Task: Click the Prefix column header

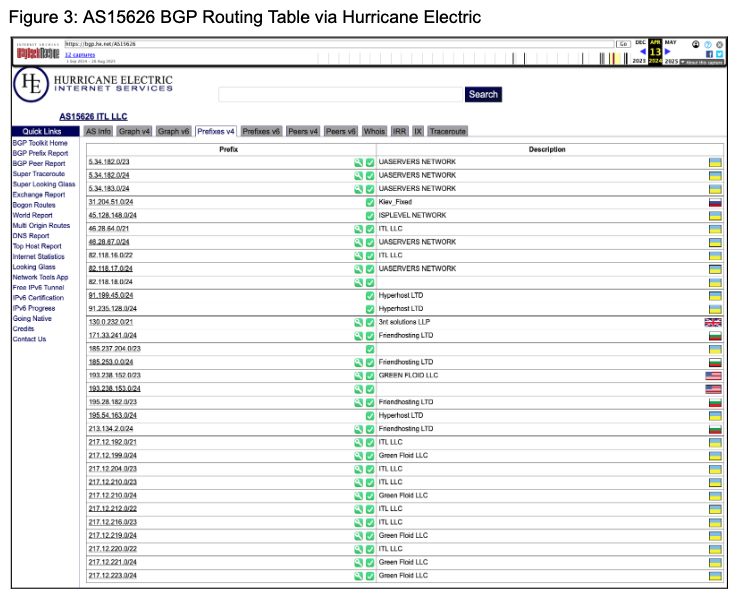Action: pos(229,149)
